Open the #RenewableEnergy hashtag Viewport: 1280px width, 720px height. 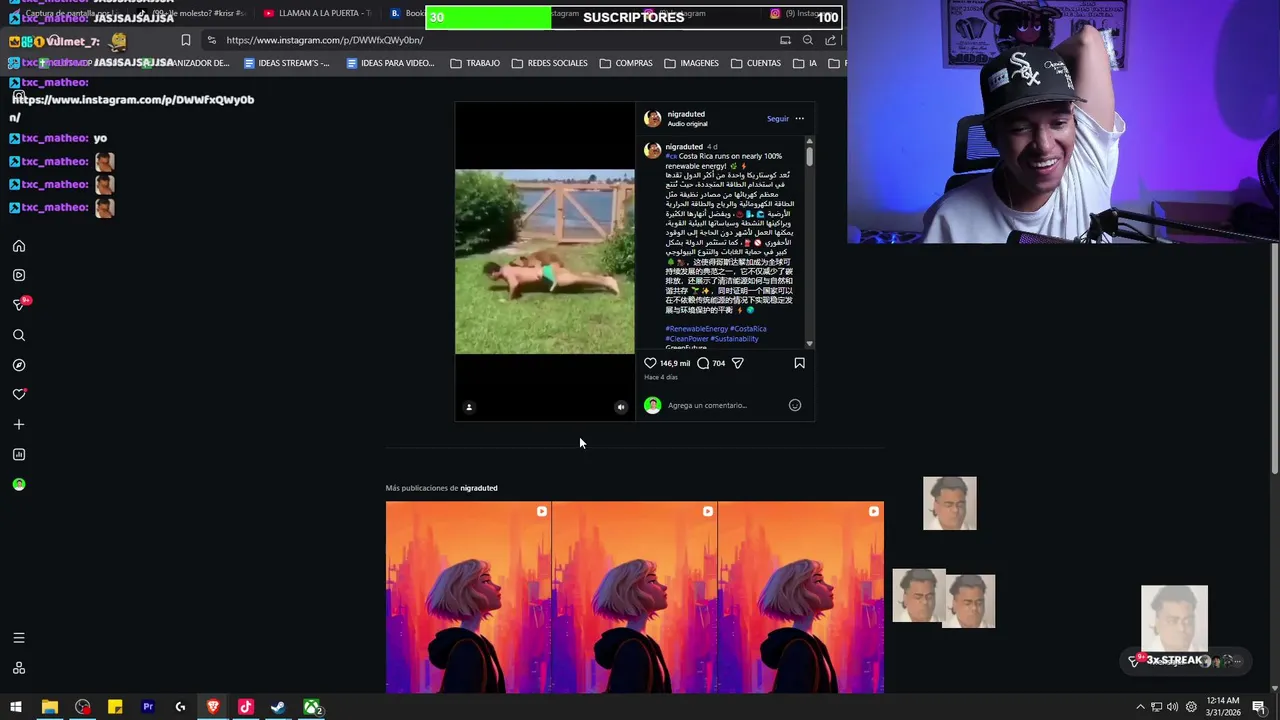click(x=697, y=328)
